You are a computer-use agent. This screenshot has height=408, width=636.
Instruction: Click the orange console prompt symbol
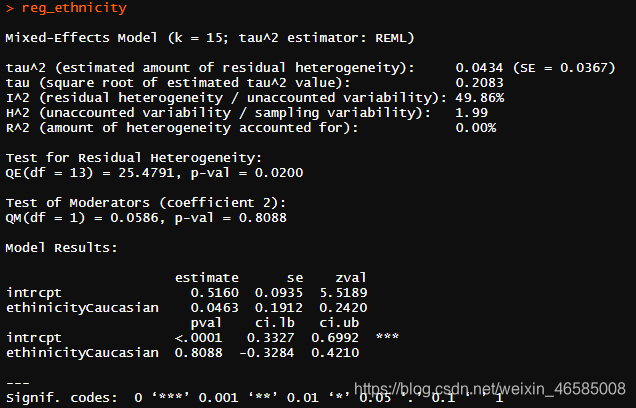point(10,8)
